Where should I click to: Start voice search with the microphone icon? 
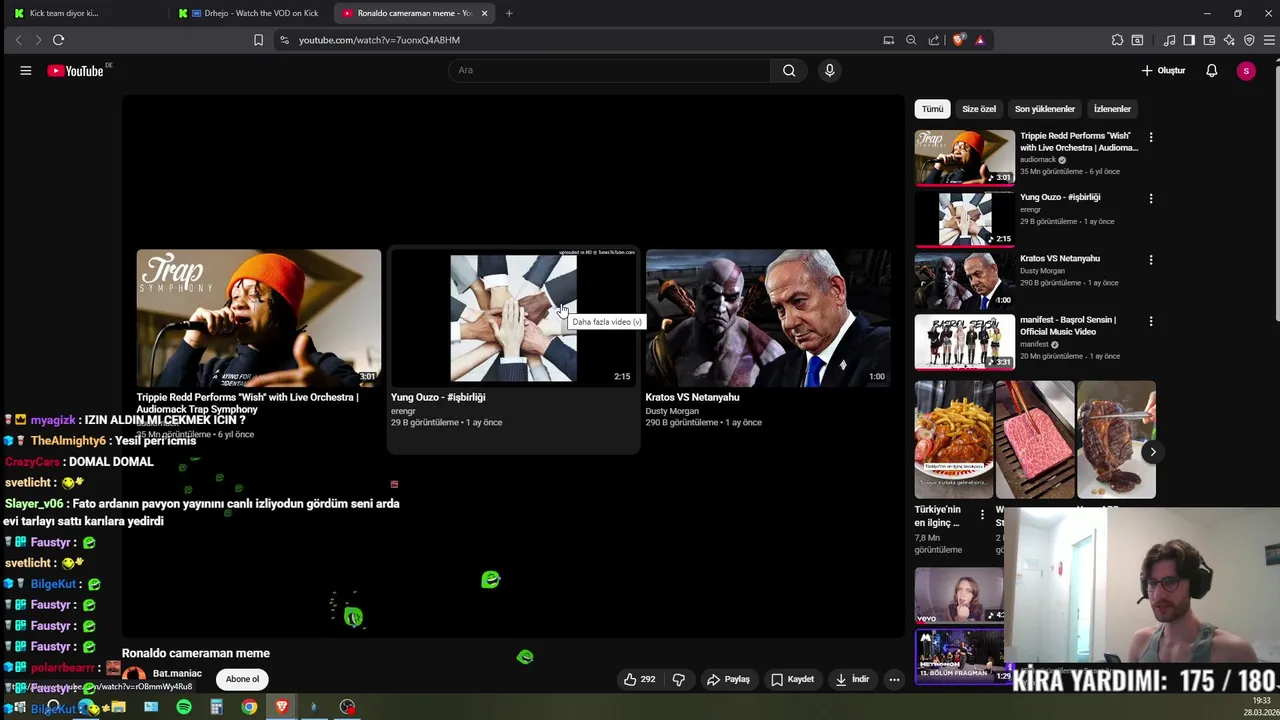tap(829, 70)
